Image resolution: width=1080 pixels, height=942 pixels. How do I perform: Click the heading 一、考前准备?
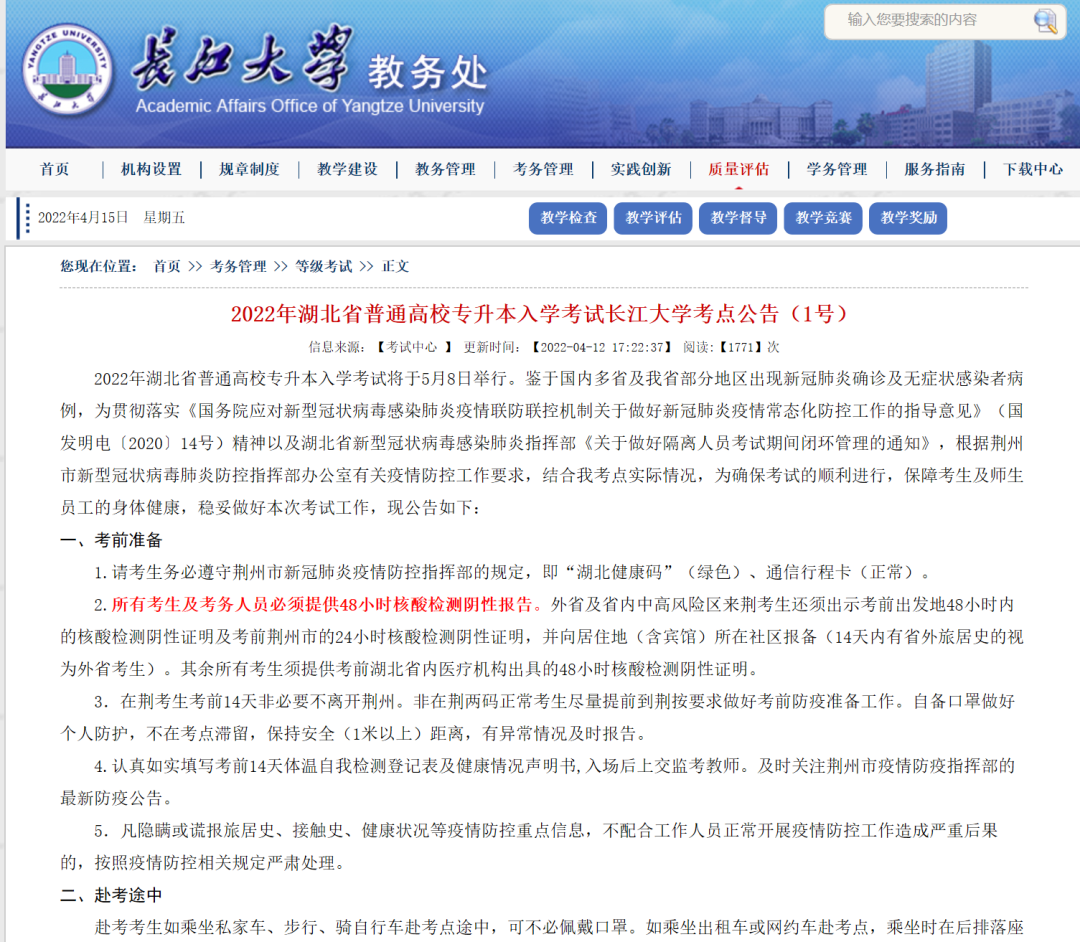(x=111, y=540)
